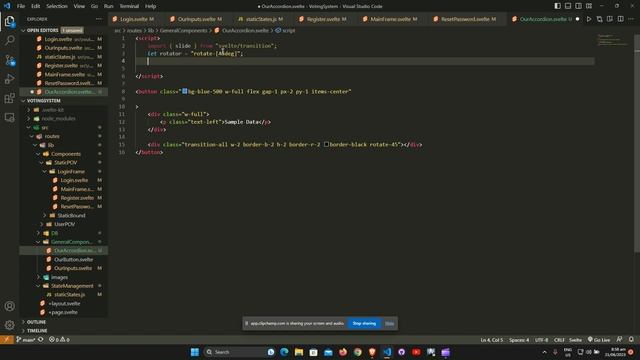Click Split Editor Right icon
This screenshot has height=360, width=640.
[x=620, y=19]
